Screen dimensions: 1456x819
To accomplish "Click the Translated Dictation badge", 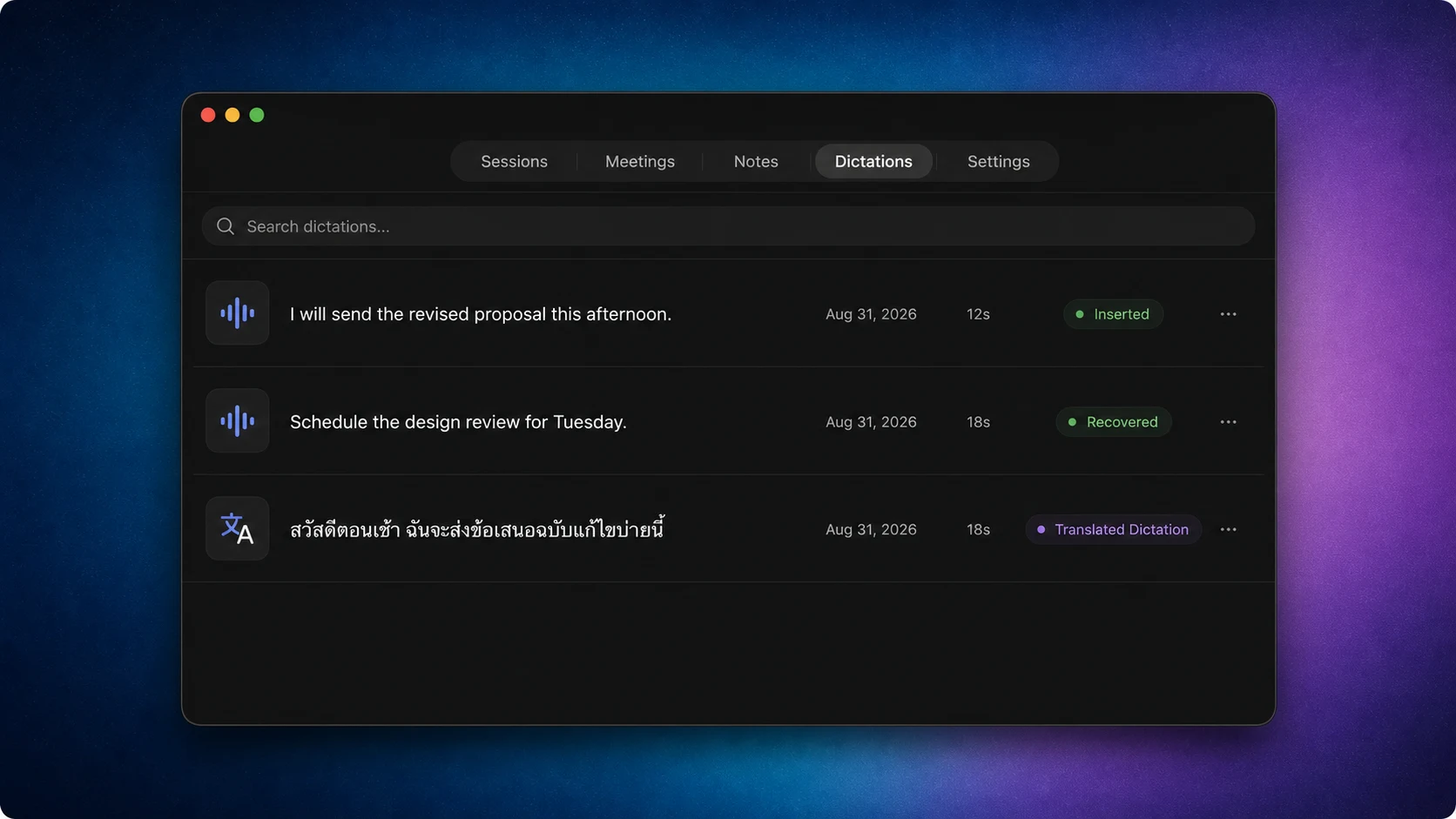I will click(x=1113, y=529).
